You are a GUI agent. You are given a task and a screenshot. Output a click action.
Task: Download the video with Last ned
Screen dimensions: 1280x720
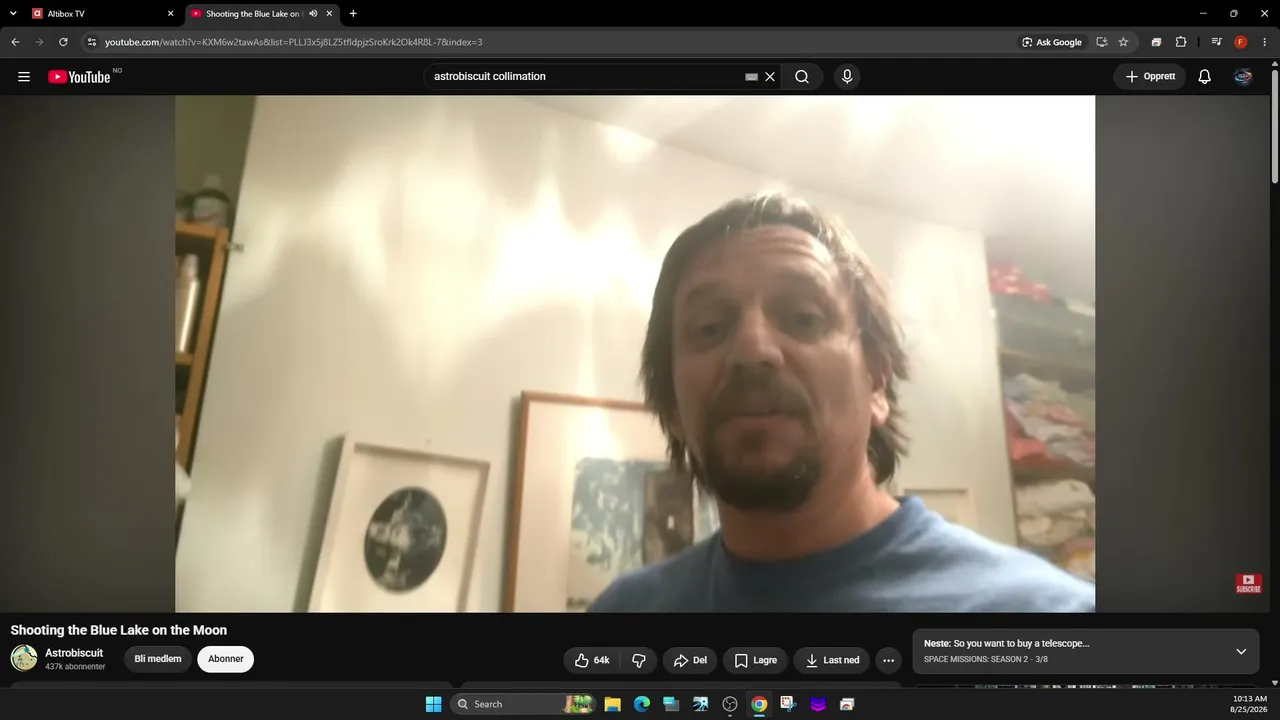point(832,660)
